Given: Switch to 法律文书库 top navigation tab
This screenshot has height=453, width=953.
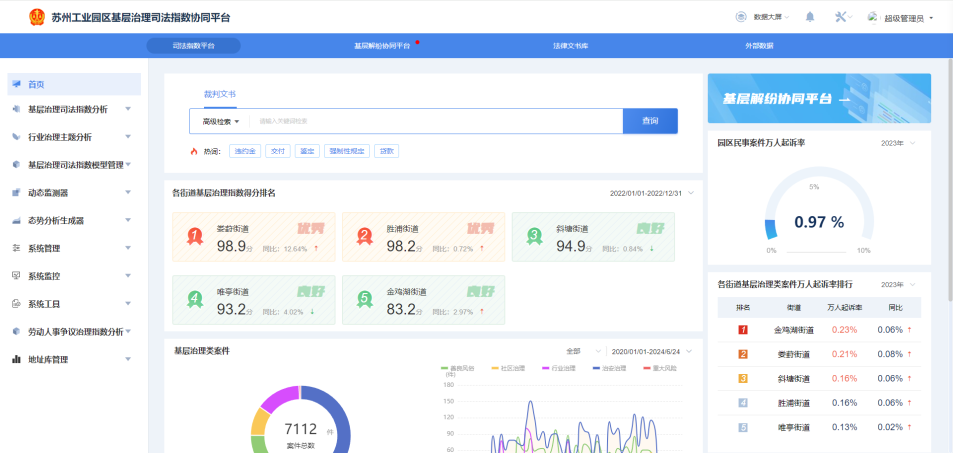Looking at the screenshot, I should 570,46.
